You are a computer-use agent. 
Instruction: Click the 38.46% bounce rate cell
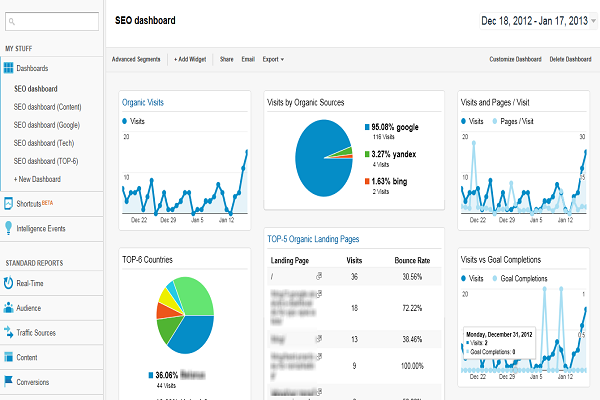[412, 339]
